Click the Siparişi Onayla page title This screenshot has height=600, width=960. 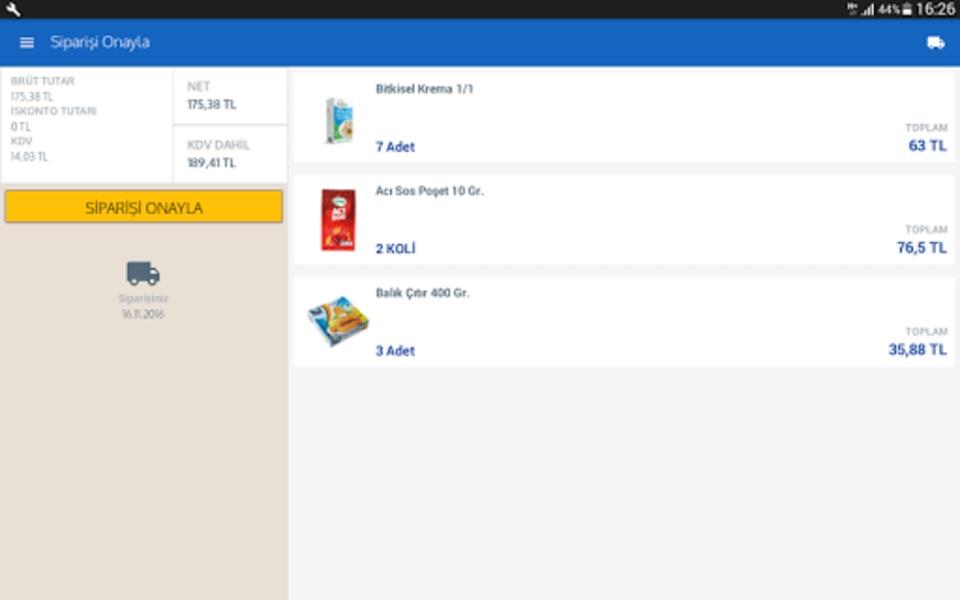click(100, 42)
